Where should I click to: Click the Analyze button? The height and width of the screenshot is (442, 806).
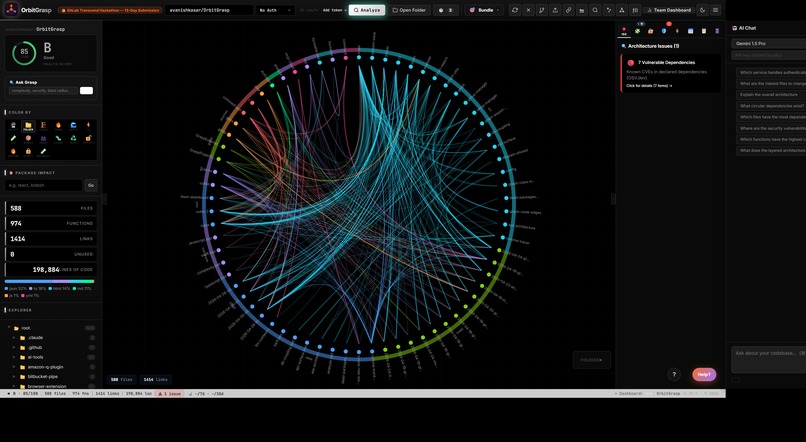pyautogui.click(x=367, y=10)
